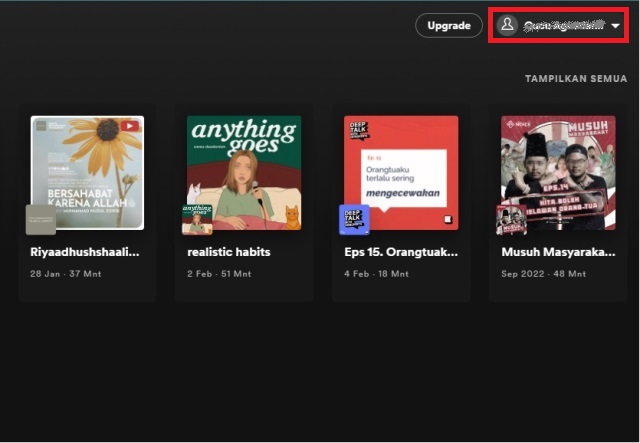Open the Musuh Masyarakat episode cover

(x=558, y=173)
